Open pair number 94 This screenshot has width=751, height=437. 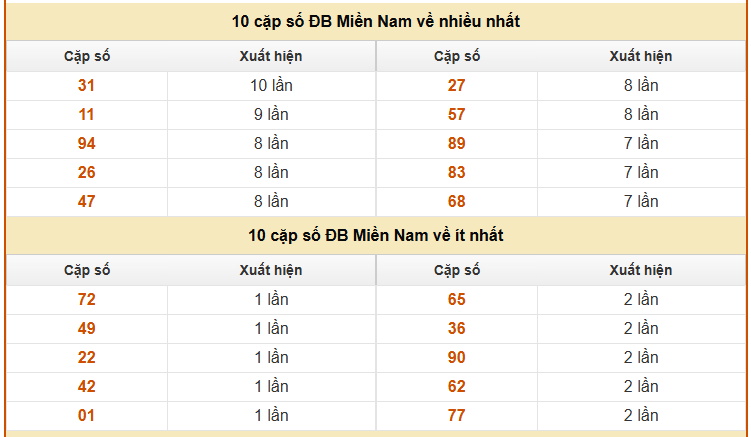(86, 144)
